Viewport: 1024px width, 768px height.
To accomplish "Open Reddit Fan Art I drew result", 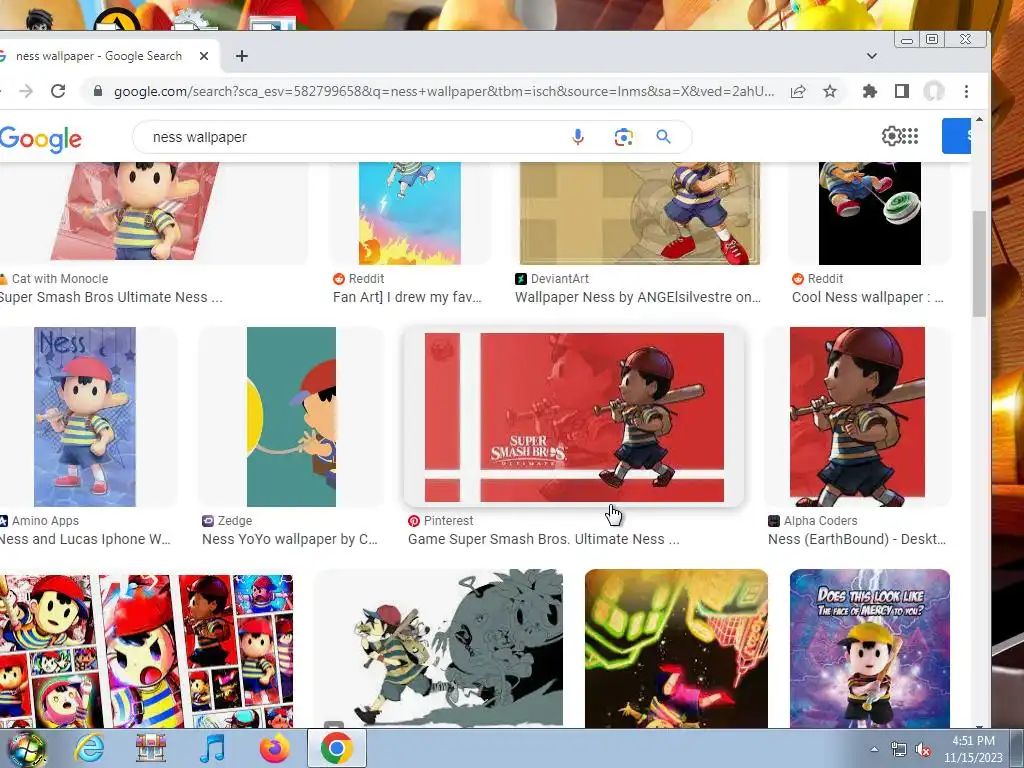I will [x=408, y=297].
